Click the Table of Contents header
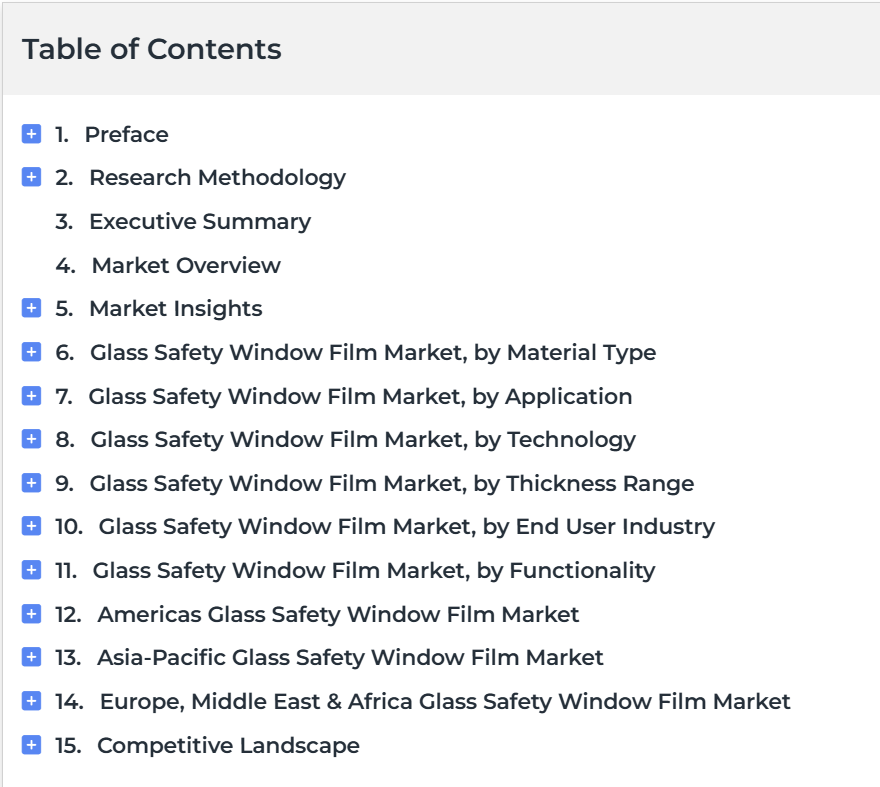Image resolution: width=880 pixels, height=787 pixels. tap(152, 49)
